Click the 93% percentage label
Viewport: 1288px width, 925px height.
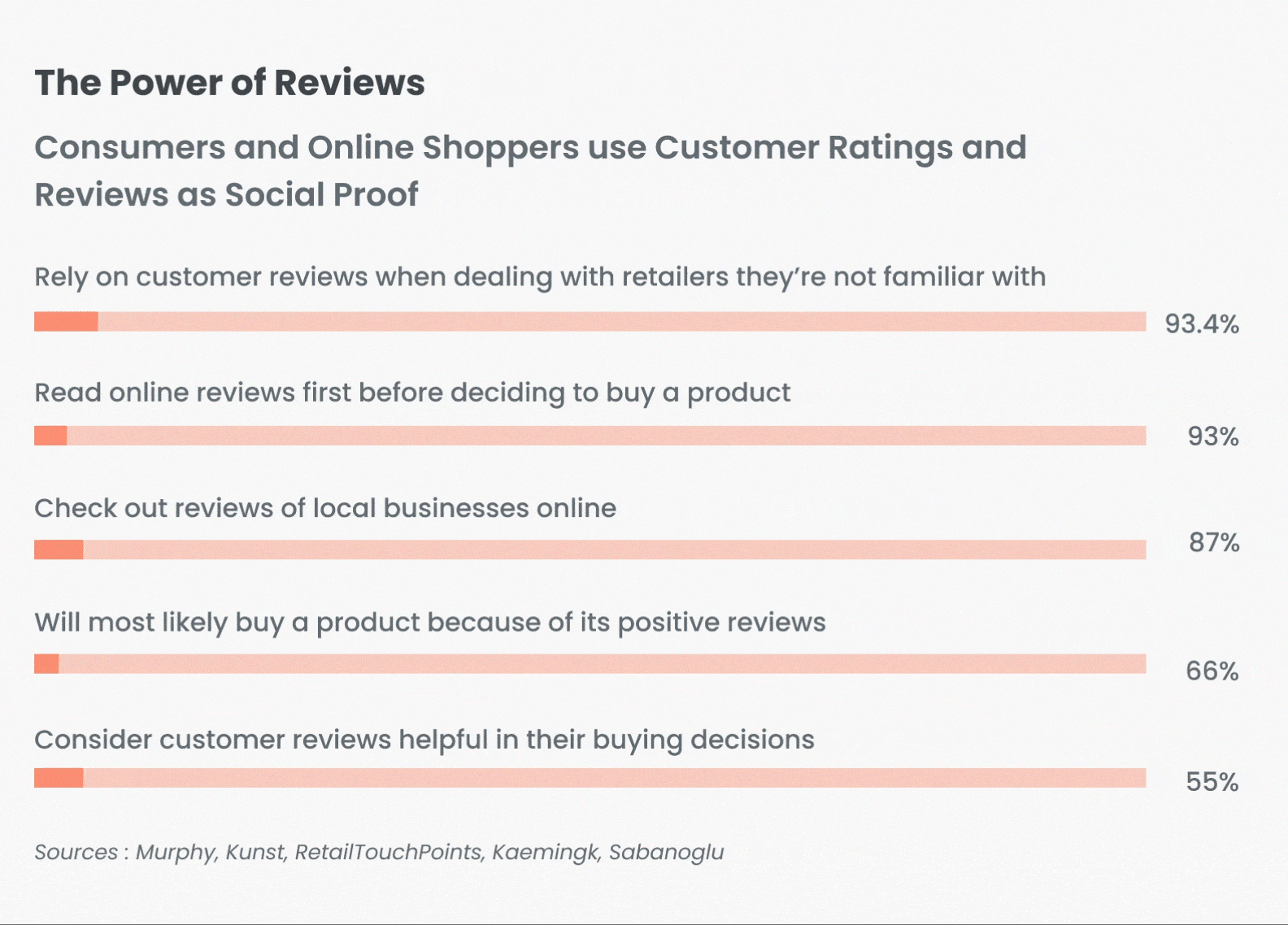coord(1212,436)
